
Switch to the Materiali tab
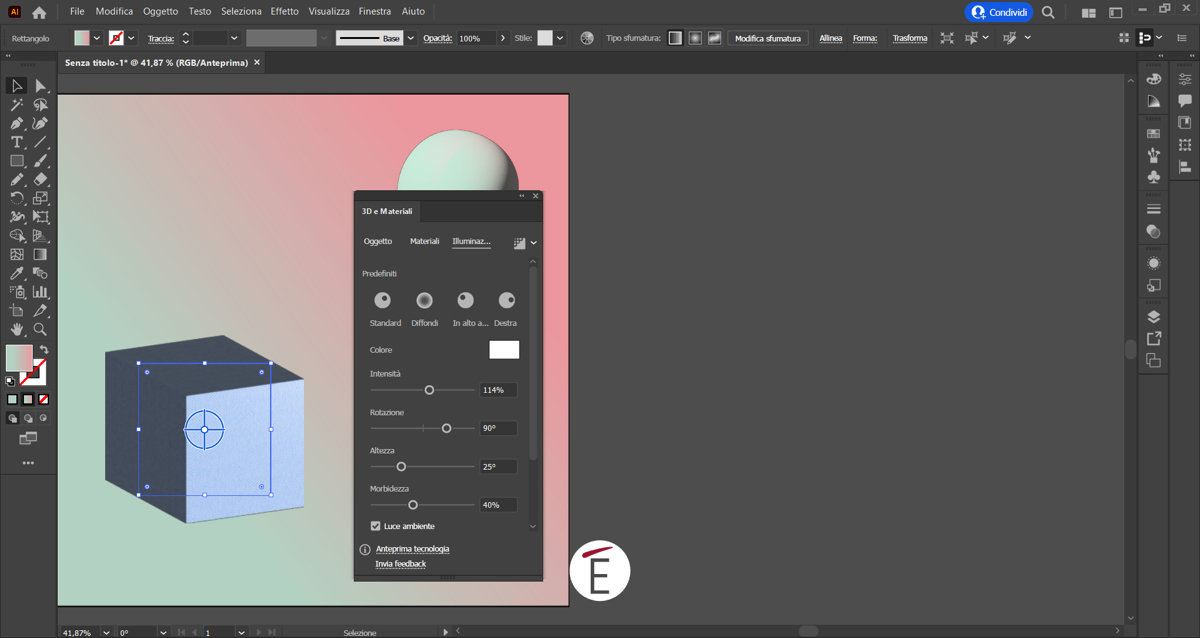[424, 241]
